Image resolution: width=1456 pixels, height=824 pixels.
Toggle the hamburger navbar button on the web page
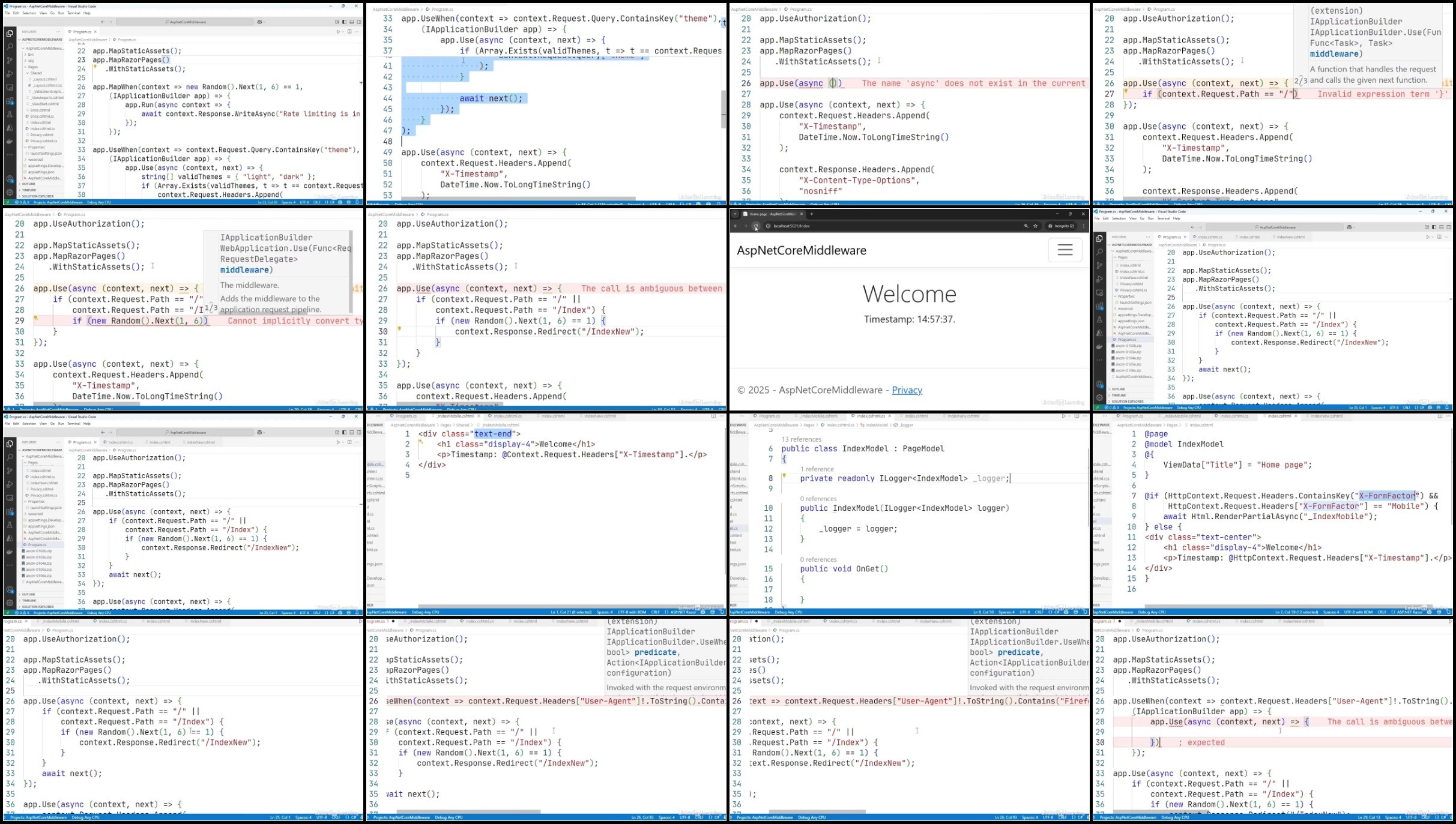coord(1065,250)
